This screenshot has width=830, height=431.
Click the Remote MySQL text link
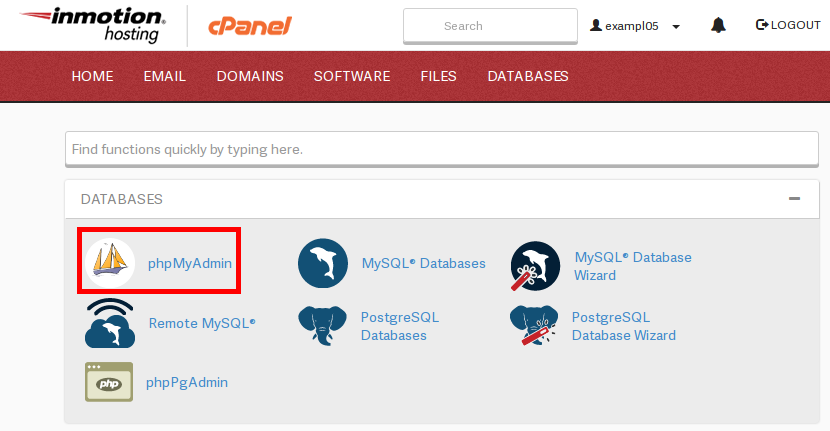(x=202, y=323)
